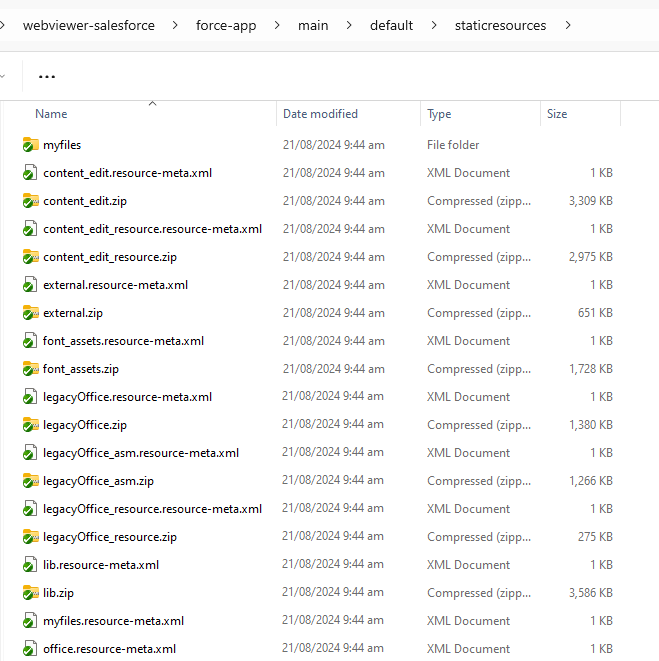
Task: Select the office.resource-meta.xml file icon
Action: pos(30,649)
